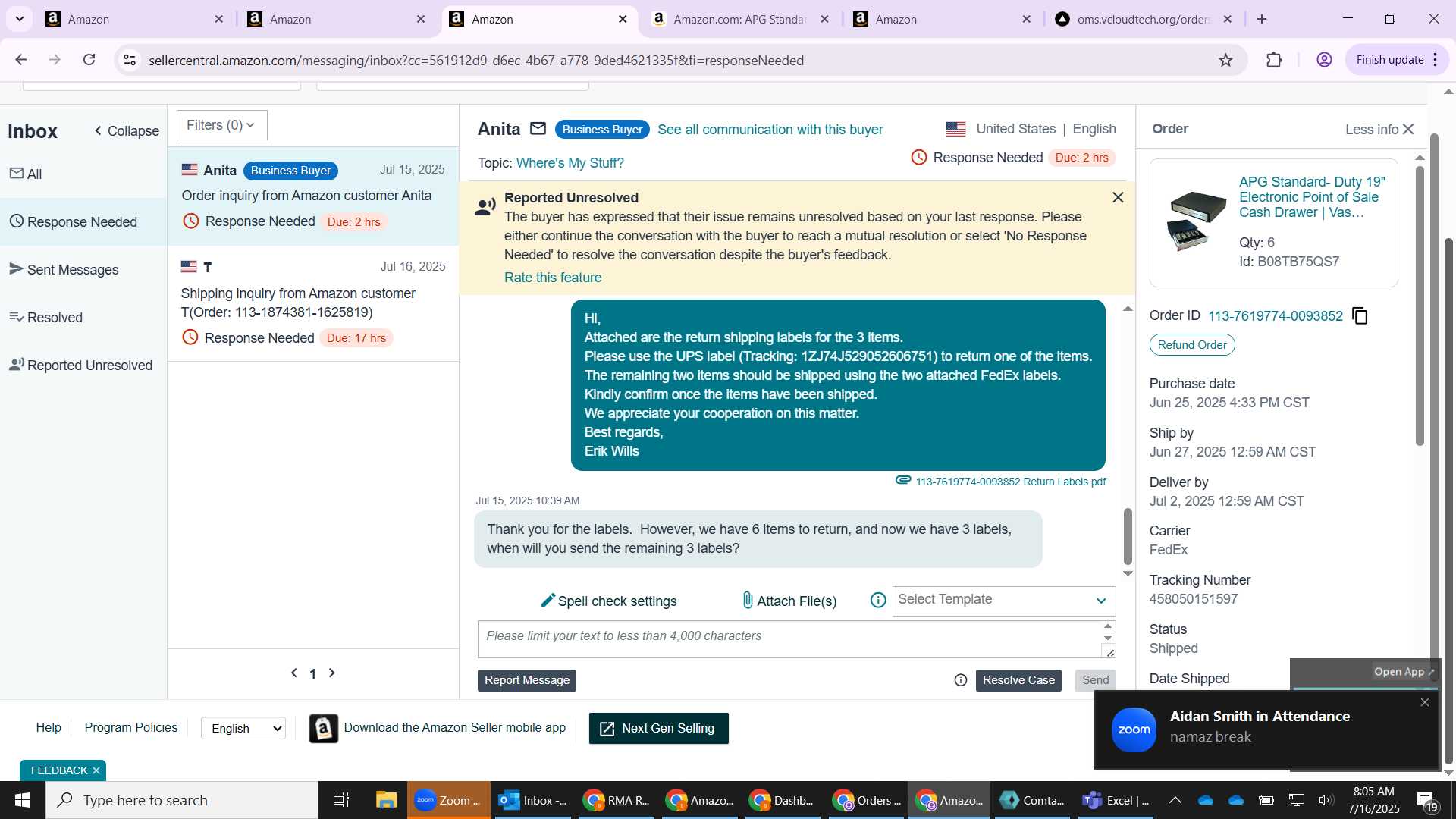Image resolution: width=1456 pixels, height=819 pixels.
Task: Click the Report Message button
Action: [527, 680]
